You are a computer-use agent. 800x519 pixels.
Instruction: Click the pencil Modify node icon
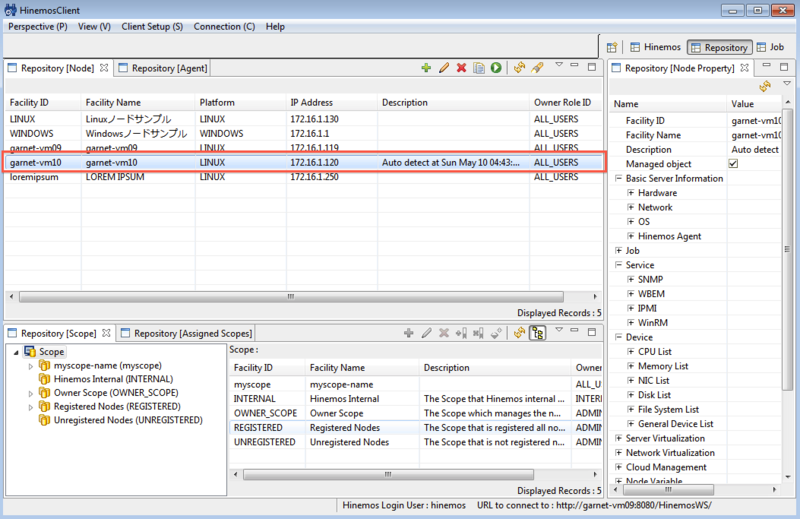444,68
